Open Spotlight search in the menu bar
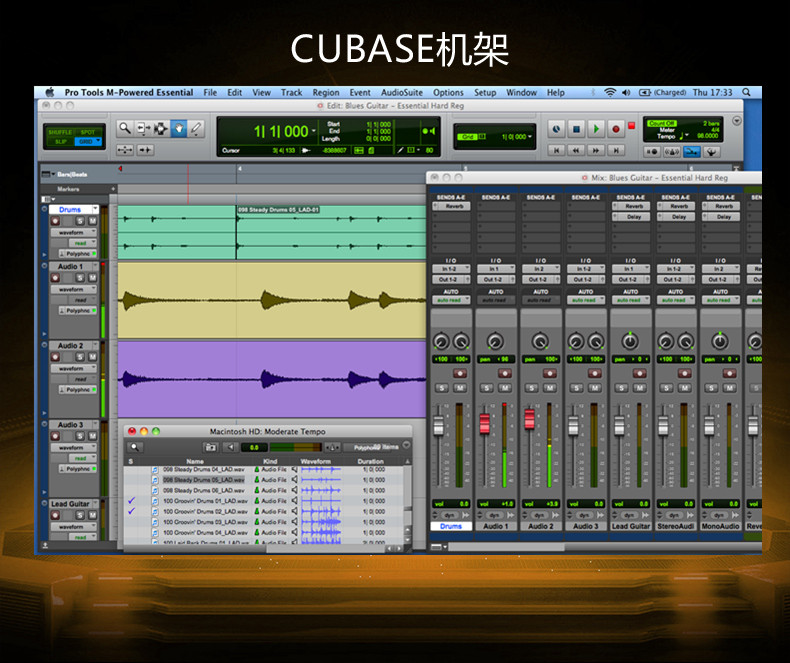Screen dimensions: 790x663 click(x=746, y=92)
